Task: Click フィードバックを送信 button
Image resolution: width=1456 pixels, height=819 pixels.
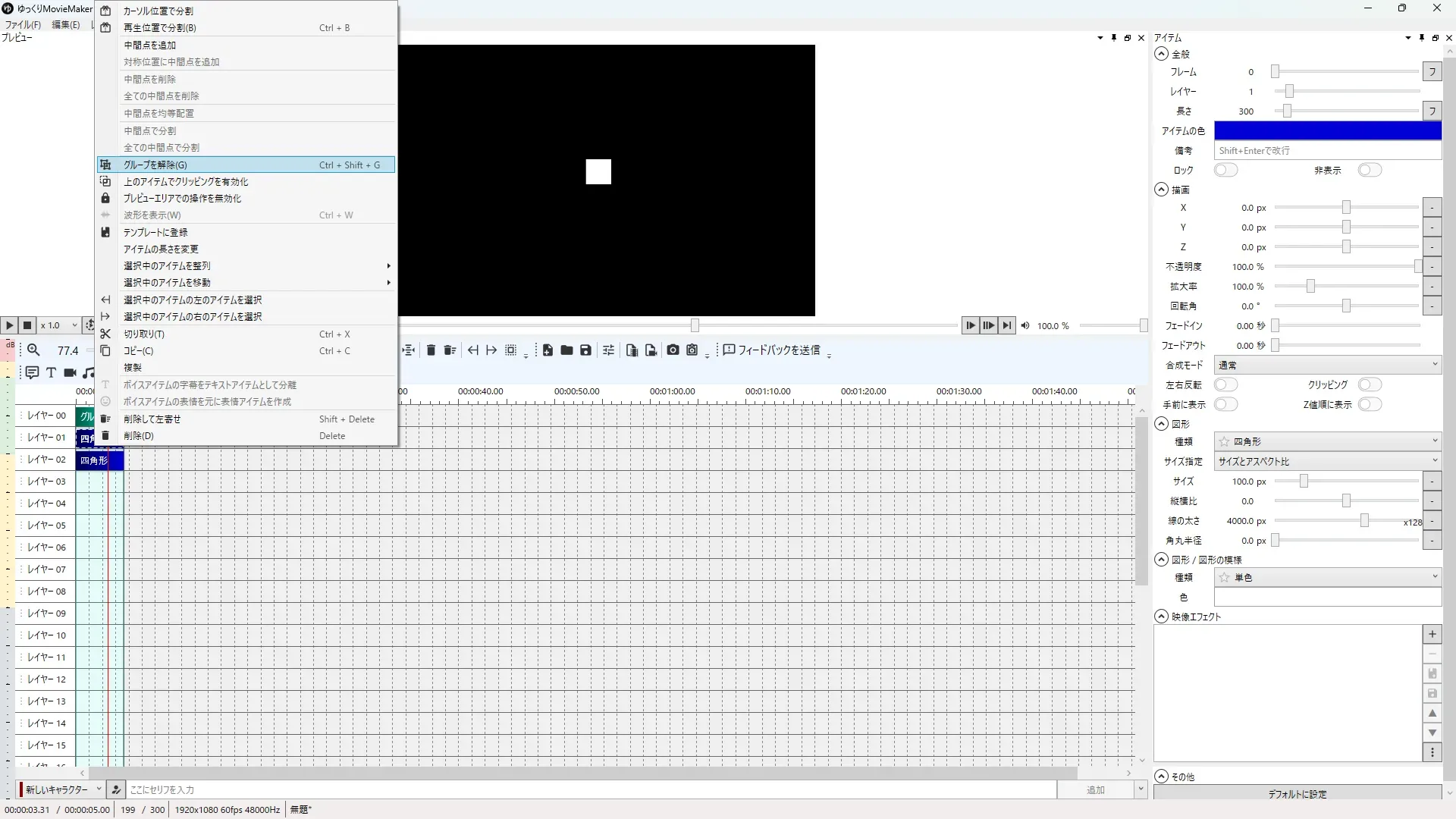Action: [772, 350]
